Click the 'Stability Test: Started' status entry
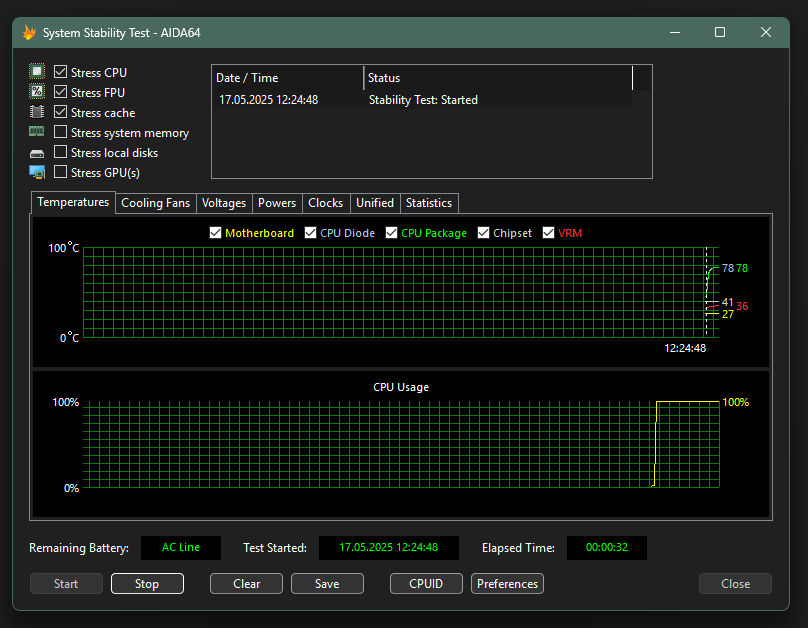 click(x=423, y=99)
